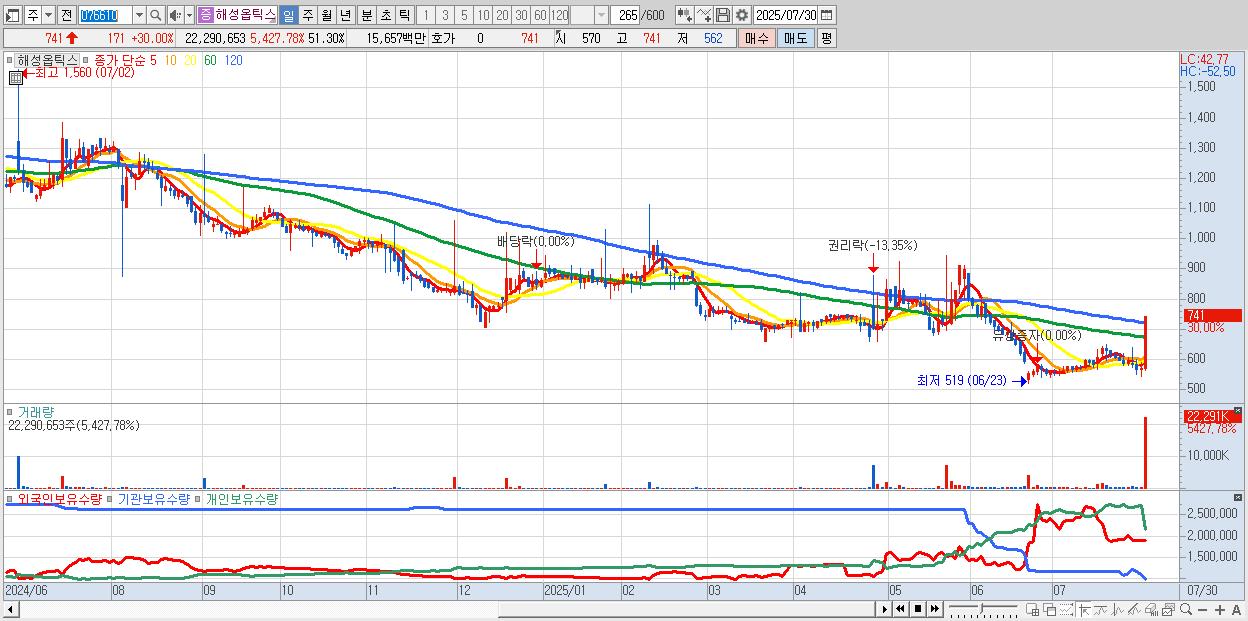
Task: Open the calendar date picker icon
Action: 827,15
